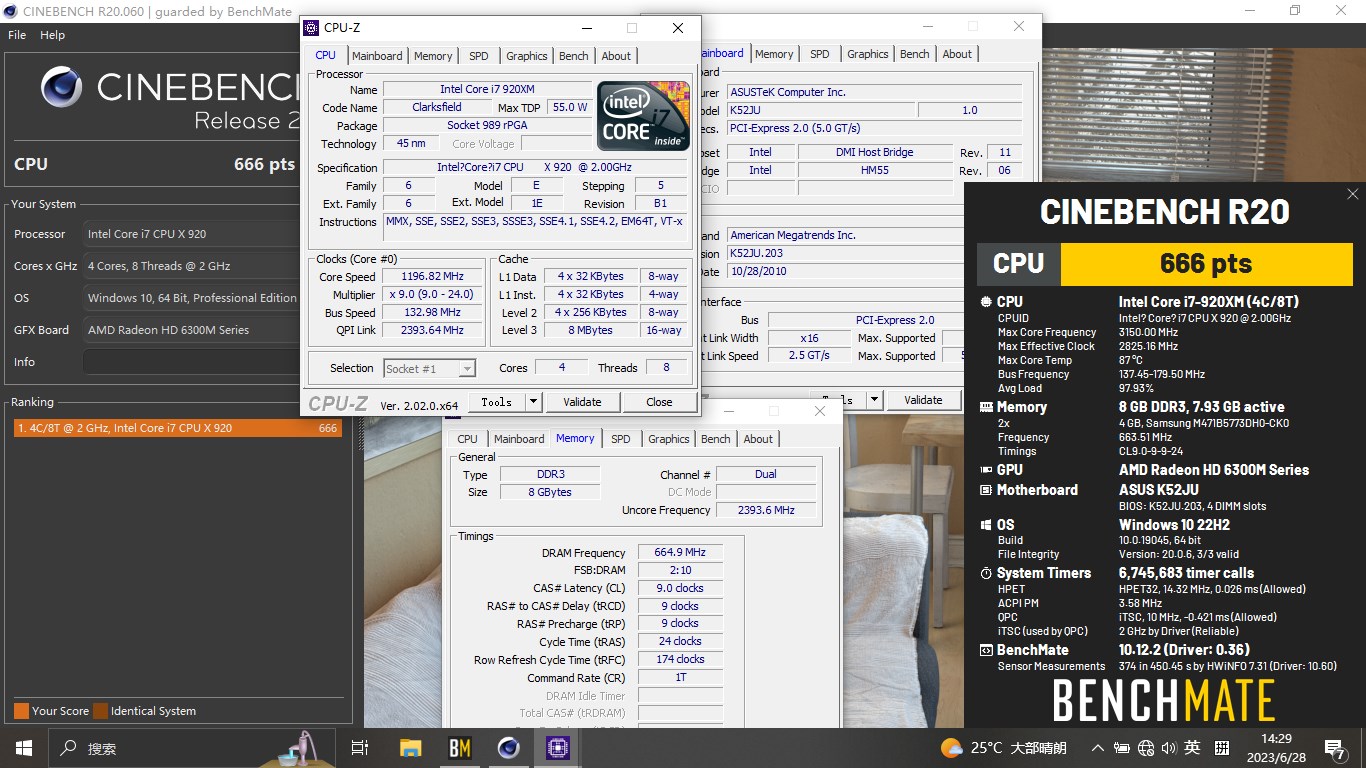The width and height of the screenshot is (1366, 768).
Task: Click BenchMate GPU section icon
Action: pyautogui.click(x=984, y=470)
